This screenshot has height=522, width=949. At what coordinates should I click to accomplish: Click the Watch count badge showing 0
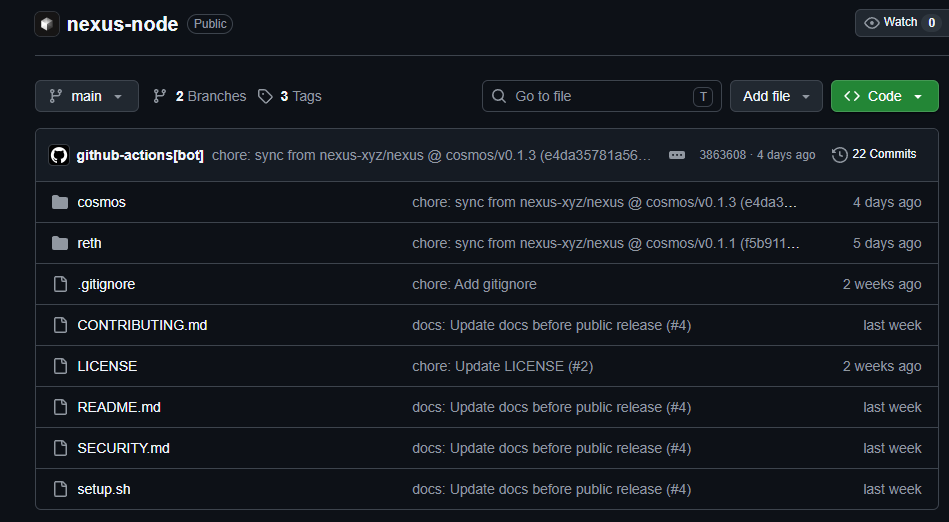pyautogui.click(x=931, y=23)
